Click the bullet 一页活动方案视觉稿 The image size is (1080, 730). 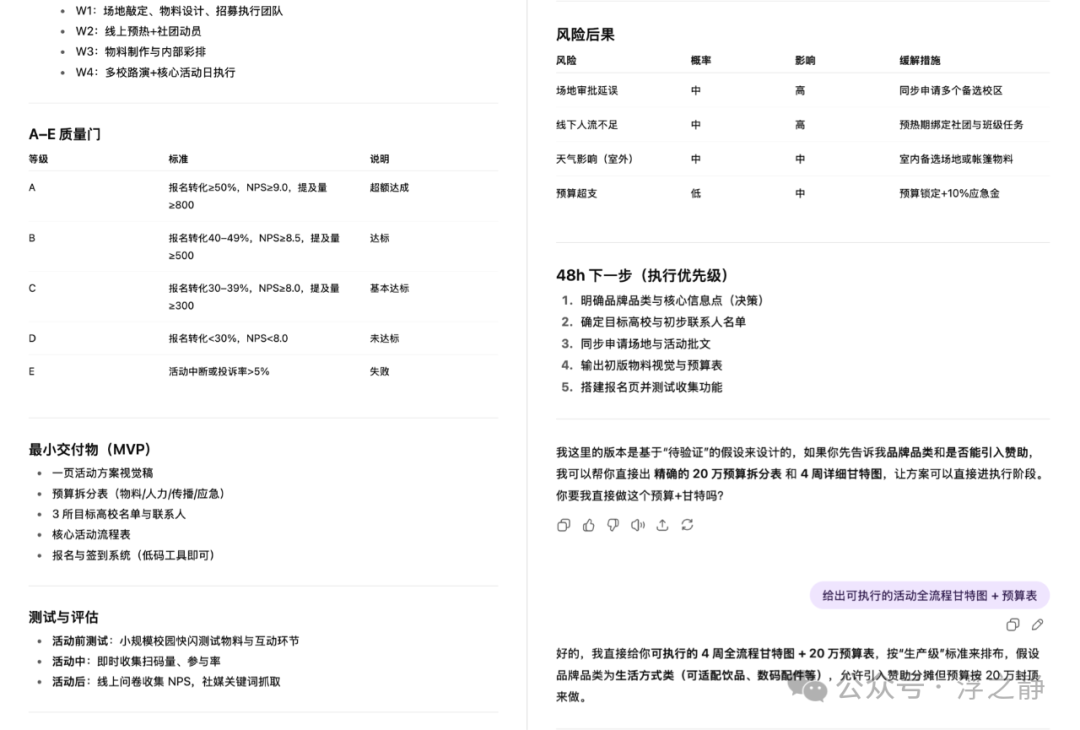click(x=103, y=473)
